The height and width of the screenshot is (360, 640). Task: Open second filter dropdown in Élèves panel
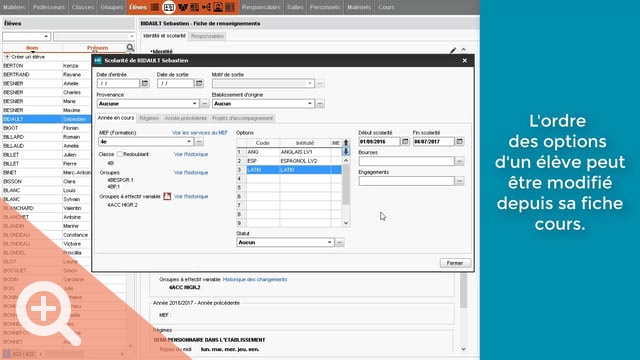(x=94, y=36)
